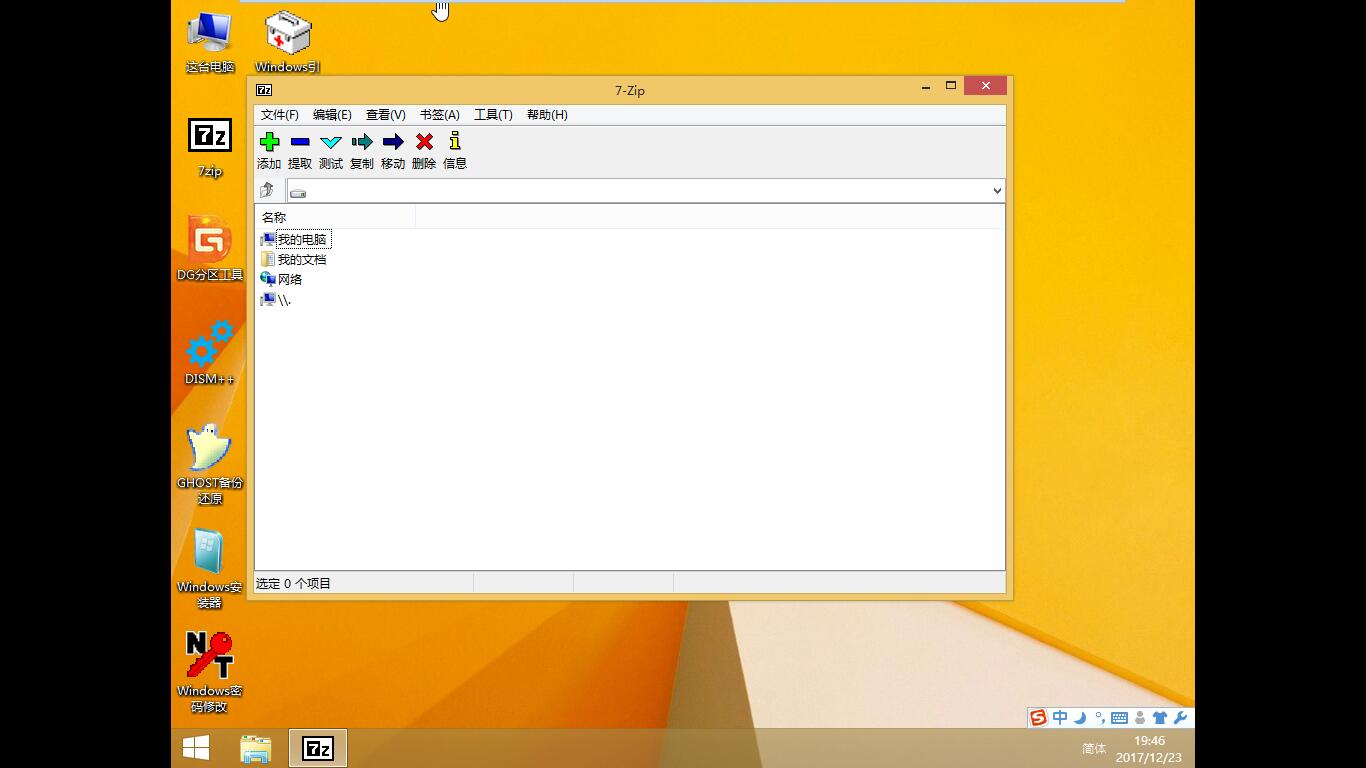Select the GHOST备份还原 desktop icon
The image size is (1366, 768).
210,463
